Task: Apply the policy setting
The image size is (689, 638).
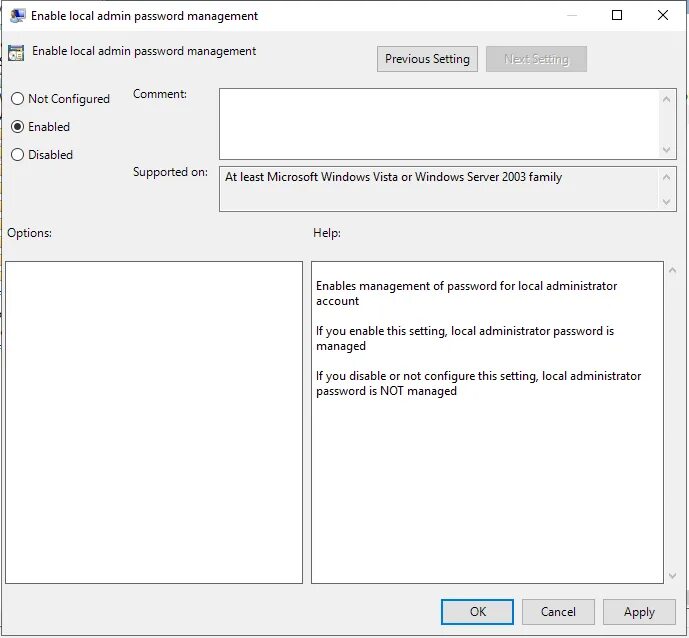Action: coord(639,612)
